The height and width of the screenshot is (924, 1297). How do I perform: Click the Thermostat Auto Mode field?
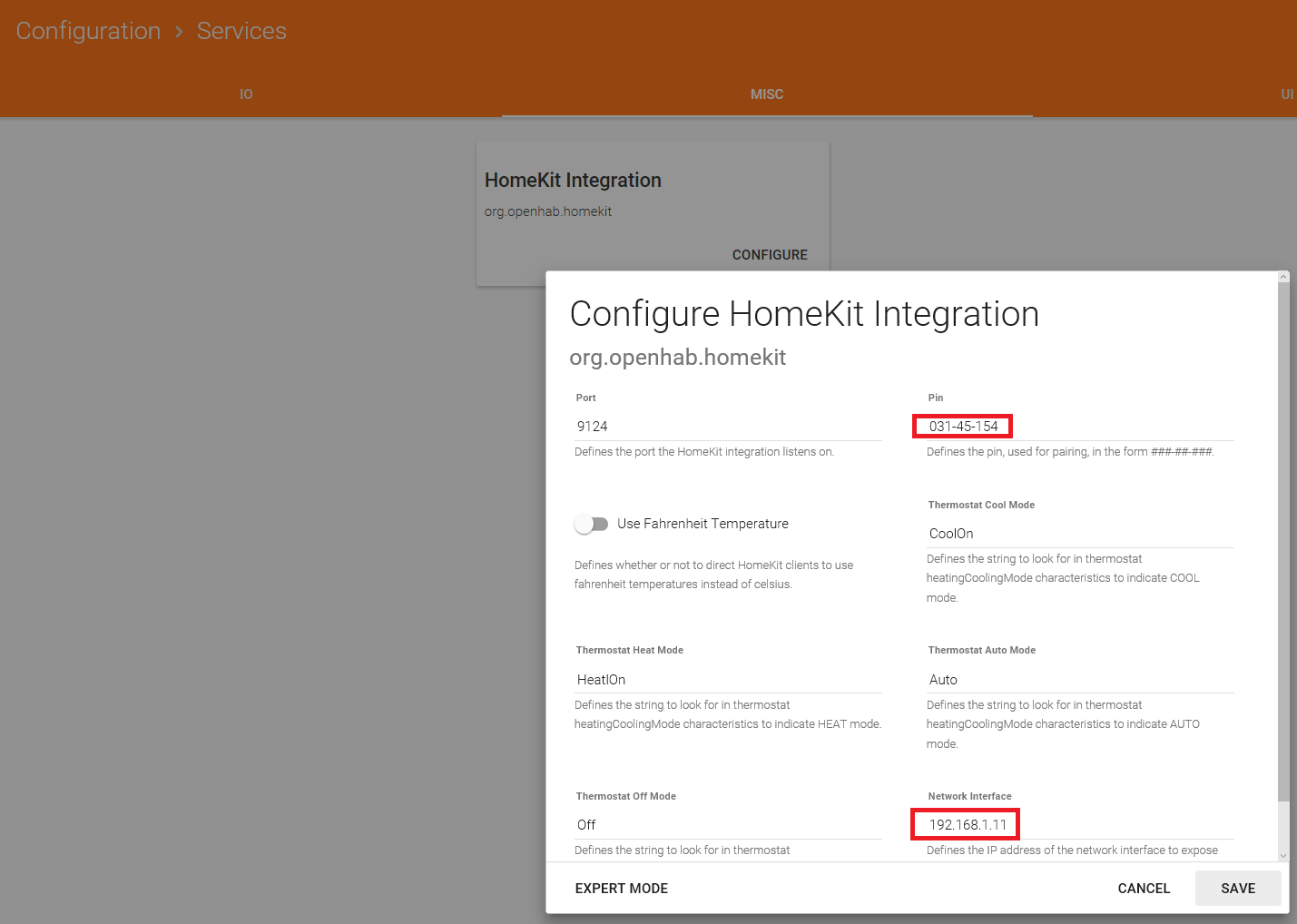pyautogui.click(x=1078, y=680)
